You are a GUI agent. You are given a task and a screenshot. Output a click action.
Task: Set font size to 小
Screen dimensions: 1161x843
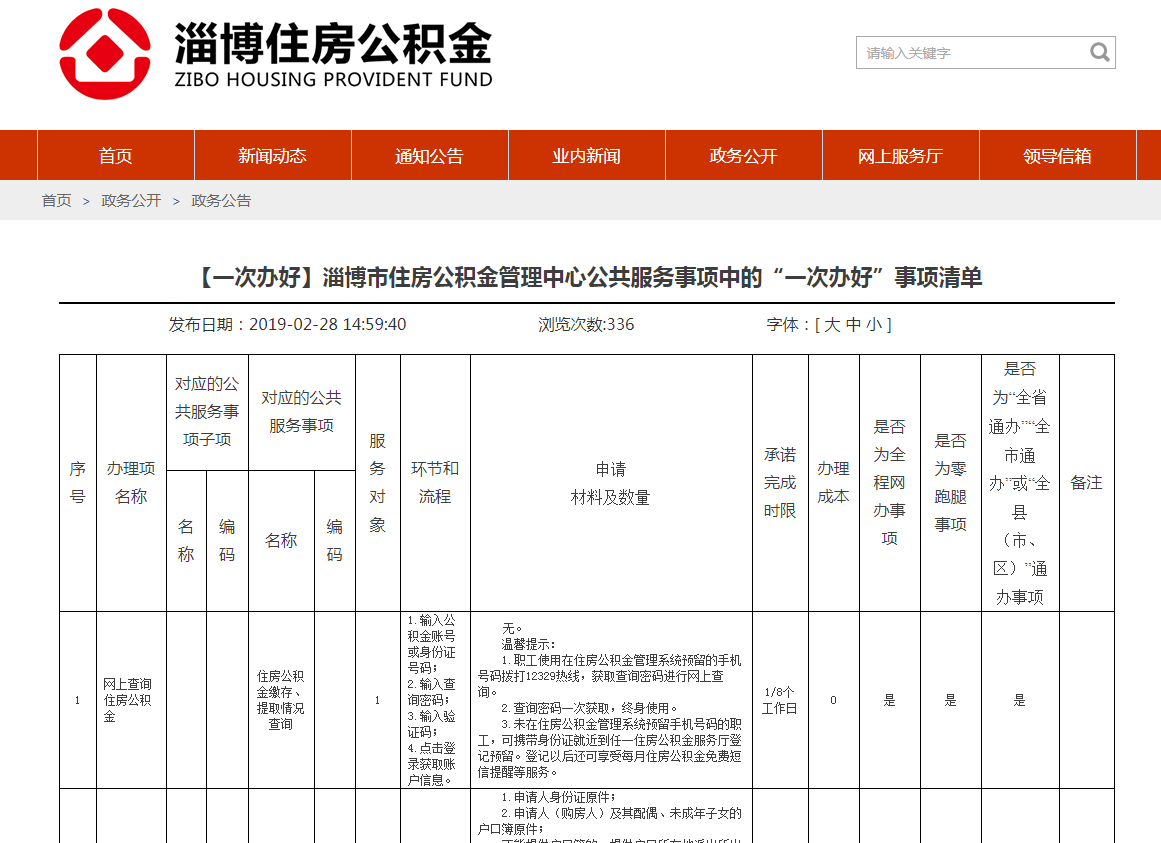(x=874, y=324)
